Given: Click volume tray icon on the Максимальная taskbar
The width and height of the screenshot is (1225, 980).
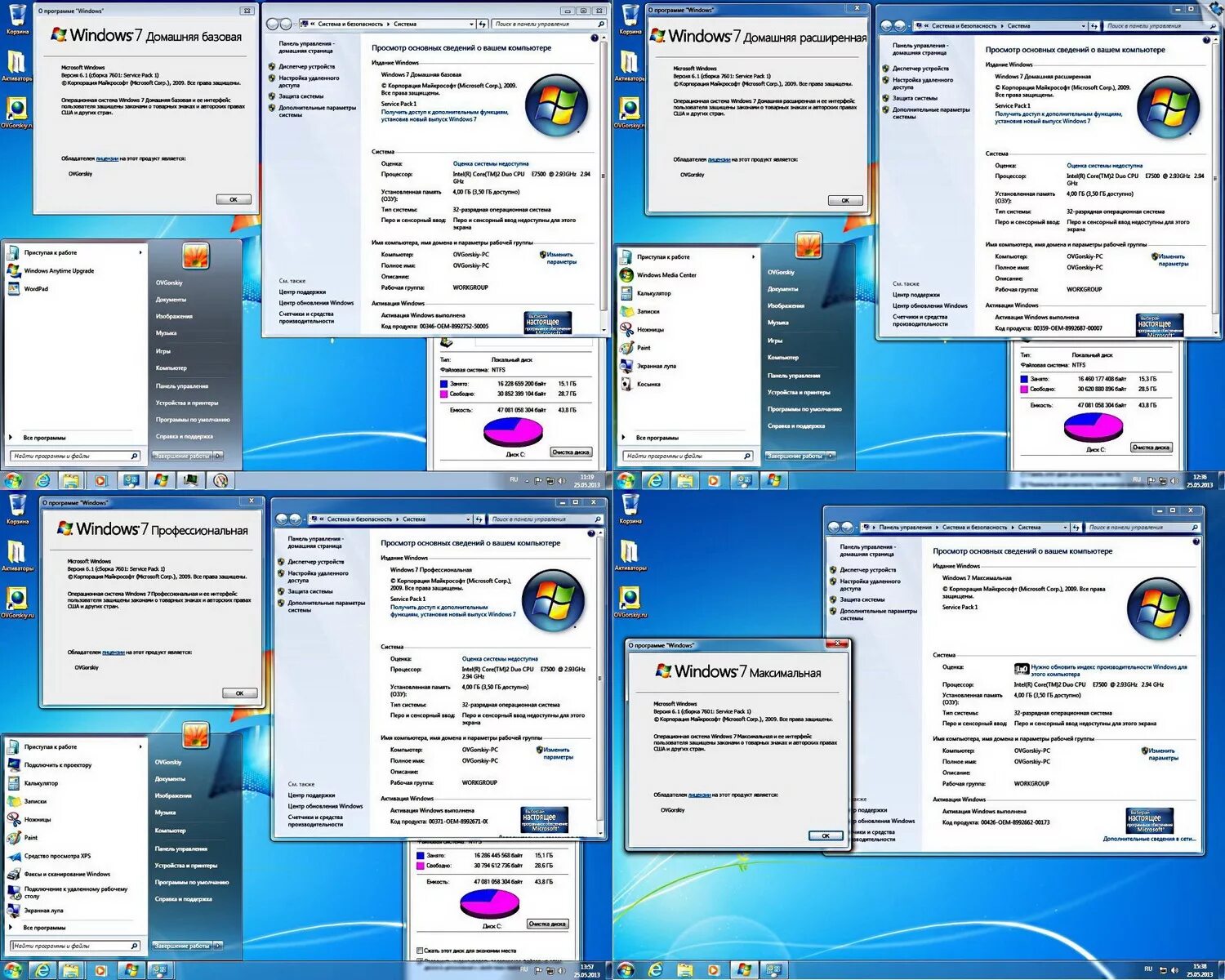Looking at the screenshot, I should pos(1175,970).
